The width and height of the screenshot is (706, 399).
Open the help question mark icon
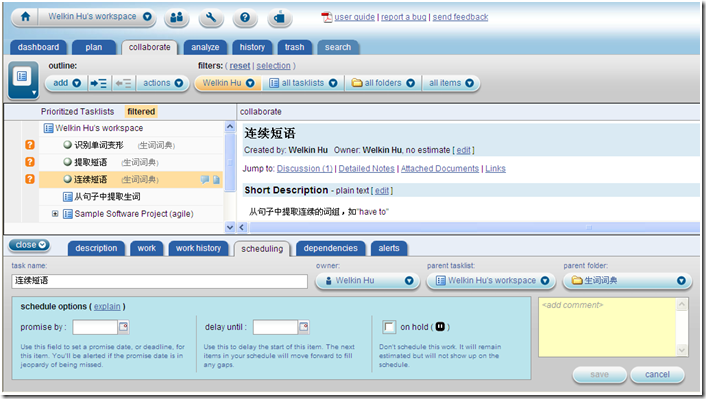click(x=245, y=18)
